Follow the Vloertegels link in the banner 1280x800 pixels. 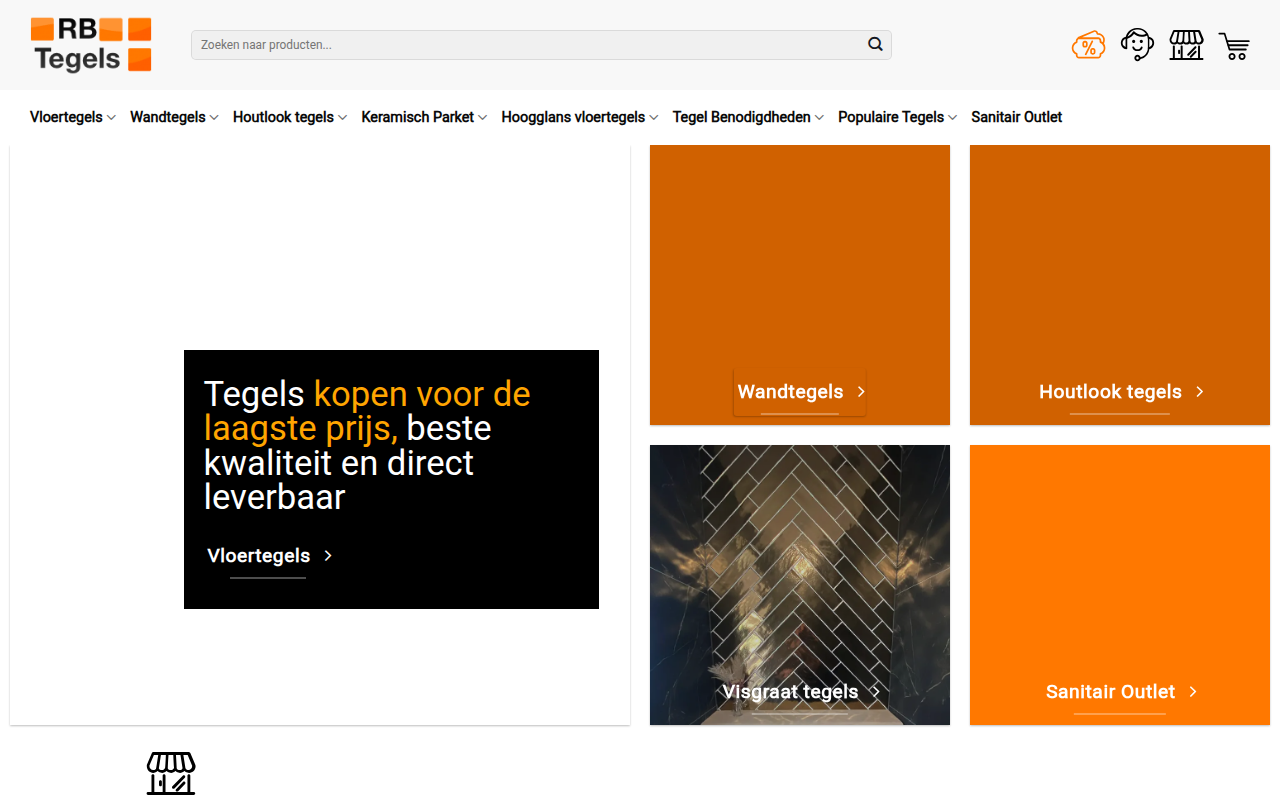coord(259,556)
